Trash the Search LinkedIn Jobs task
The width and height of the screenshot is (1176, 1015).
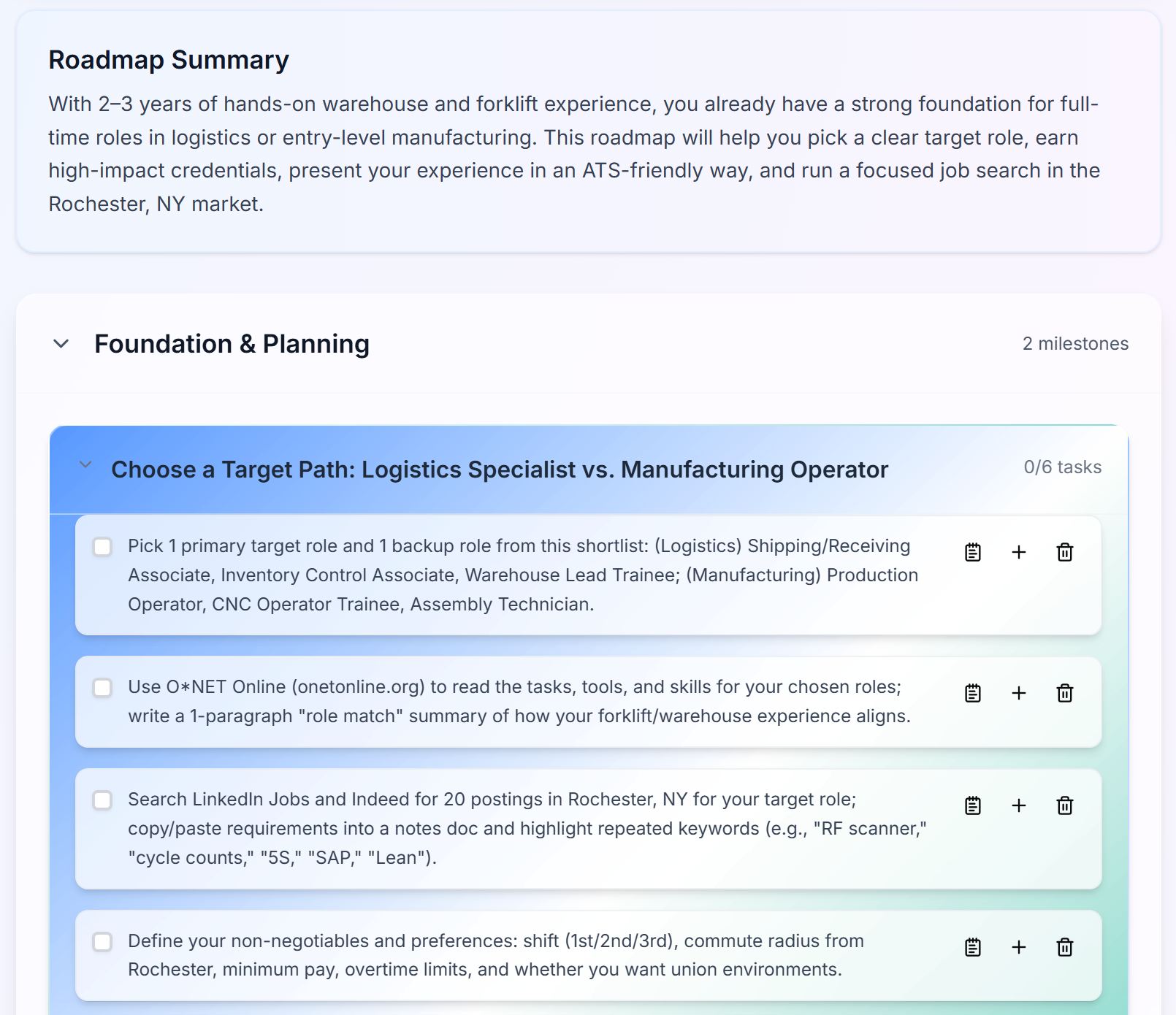point(1065,805)
